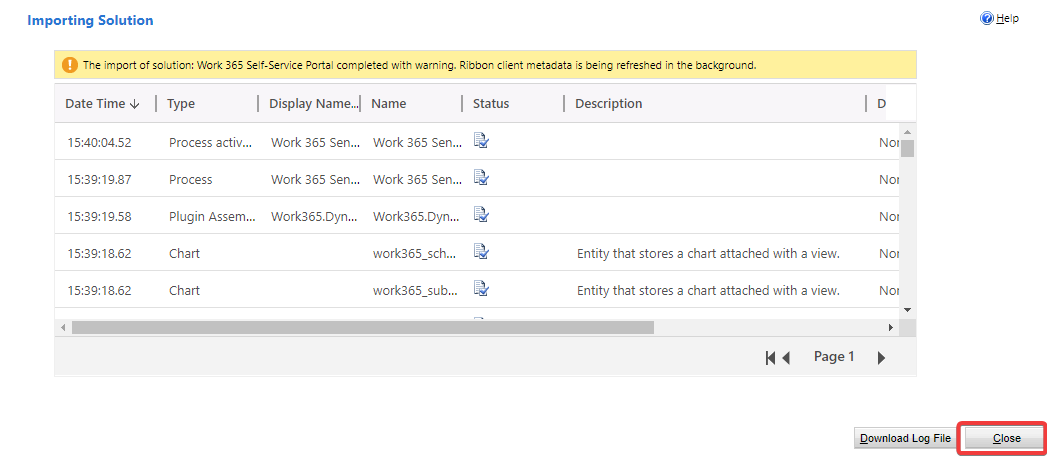Go to first page of results
The image size is (1047, 456).
coord(770,358)
